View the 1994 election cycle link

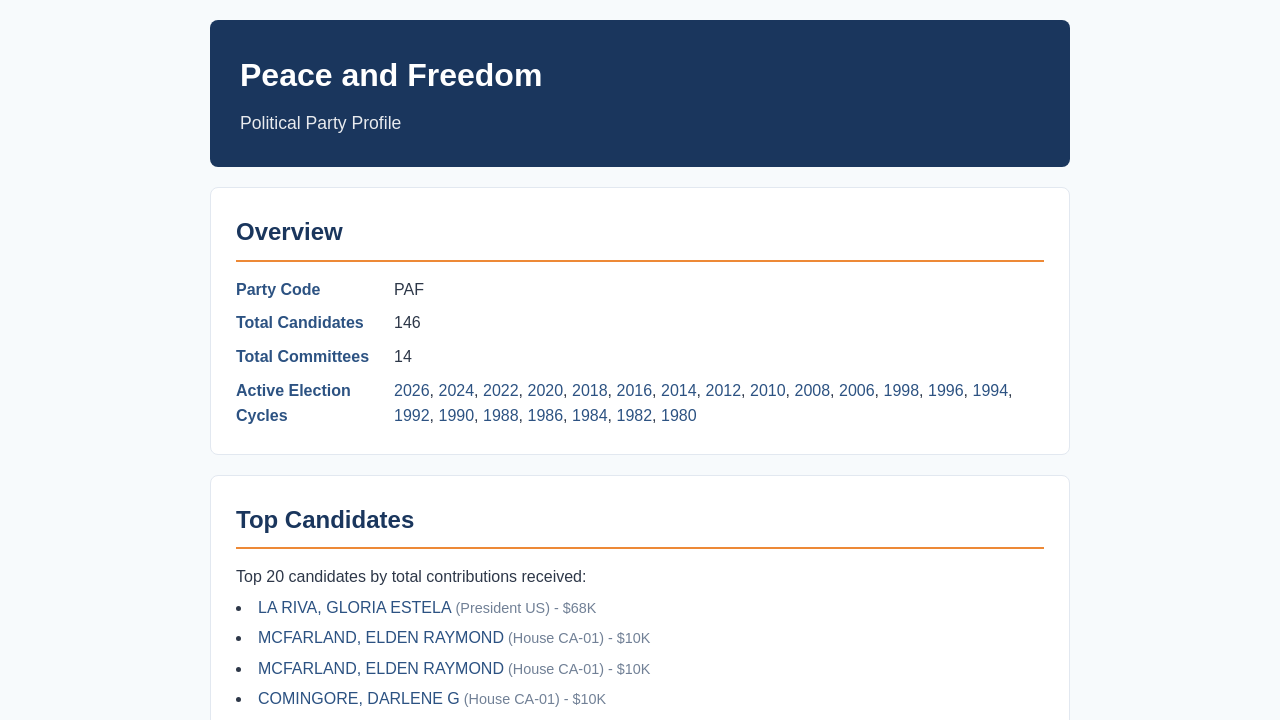click(990, 391)
